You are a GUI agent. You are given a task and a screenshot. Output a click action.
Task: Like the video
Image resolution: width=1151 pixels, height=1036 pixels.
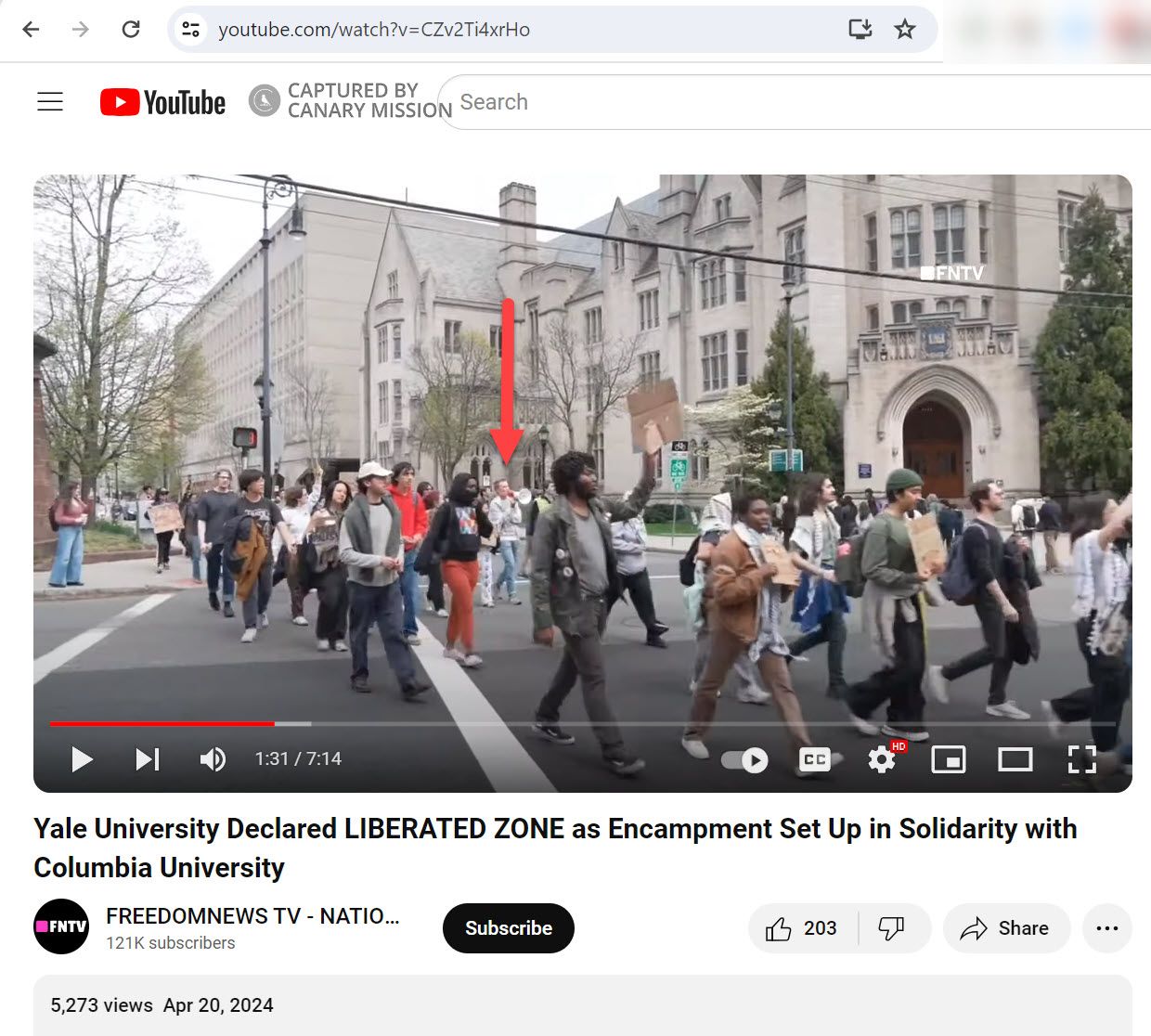pos(802,928)
